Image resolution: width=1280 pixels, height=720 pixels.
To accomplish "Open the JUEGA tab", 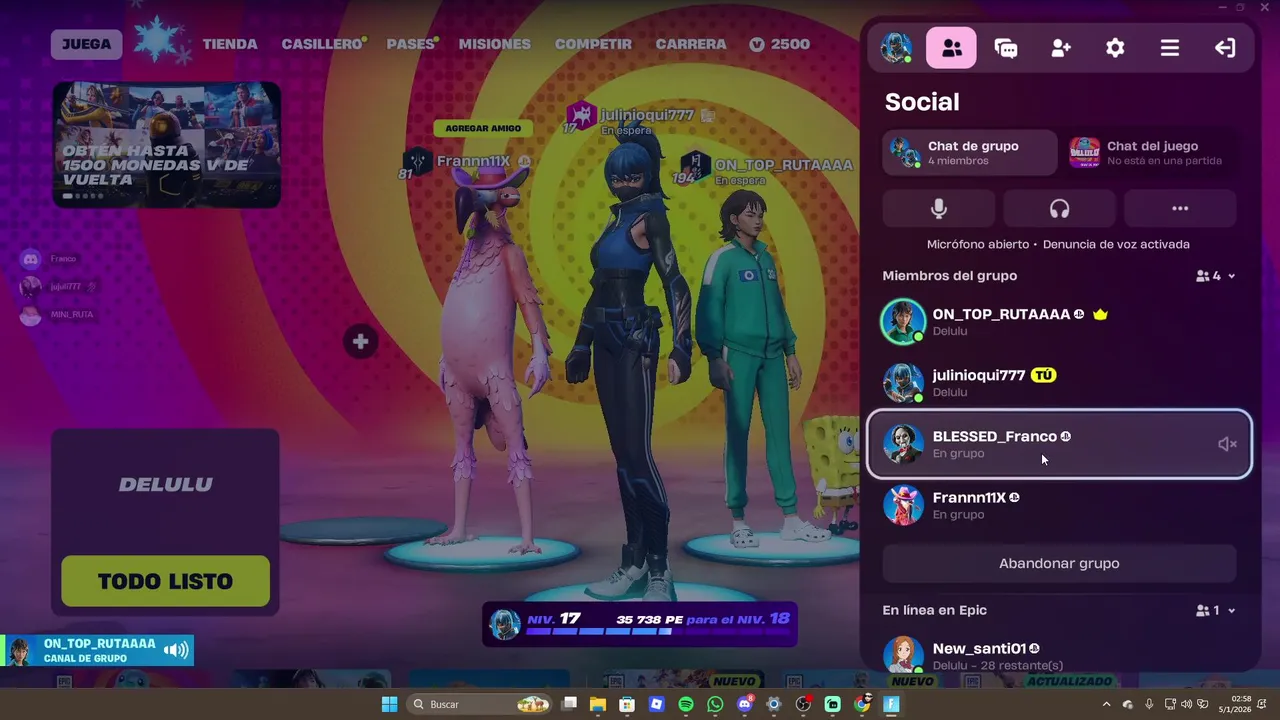I will [x=87, y=44].
